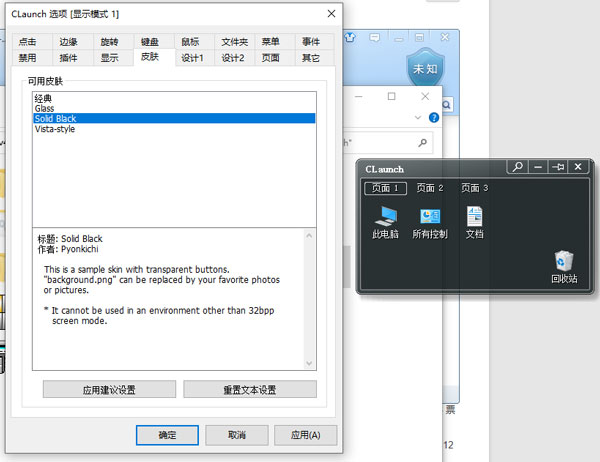Click the 应用(A) apply button
Viewport: 600px width, 462px height.
tap(305, 435)
